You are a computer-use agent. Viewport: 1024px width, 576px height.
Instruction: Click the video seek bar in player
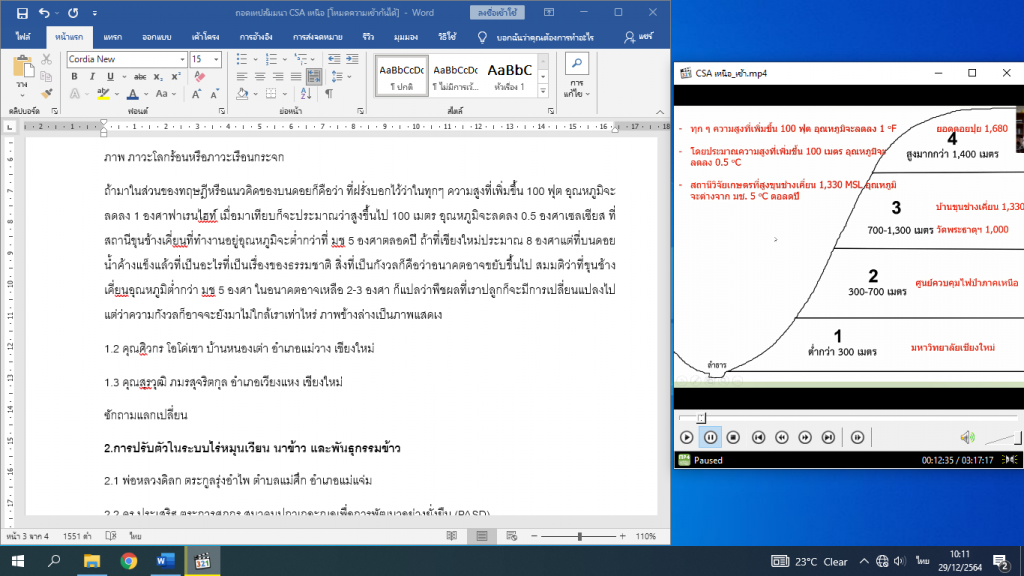click(x=800, y=417)
